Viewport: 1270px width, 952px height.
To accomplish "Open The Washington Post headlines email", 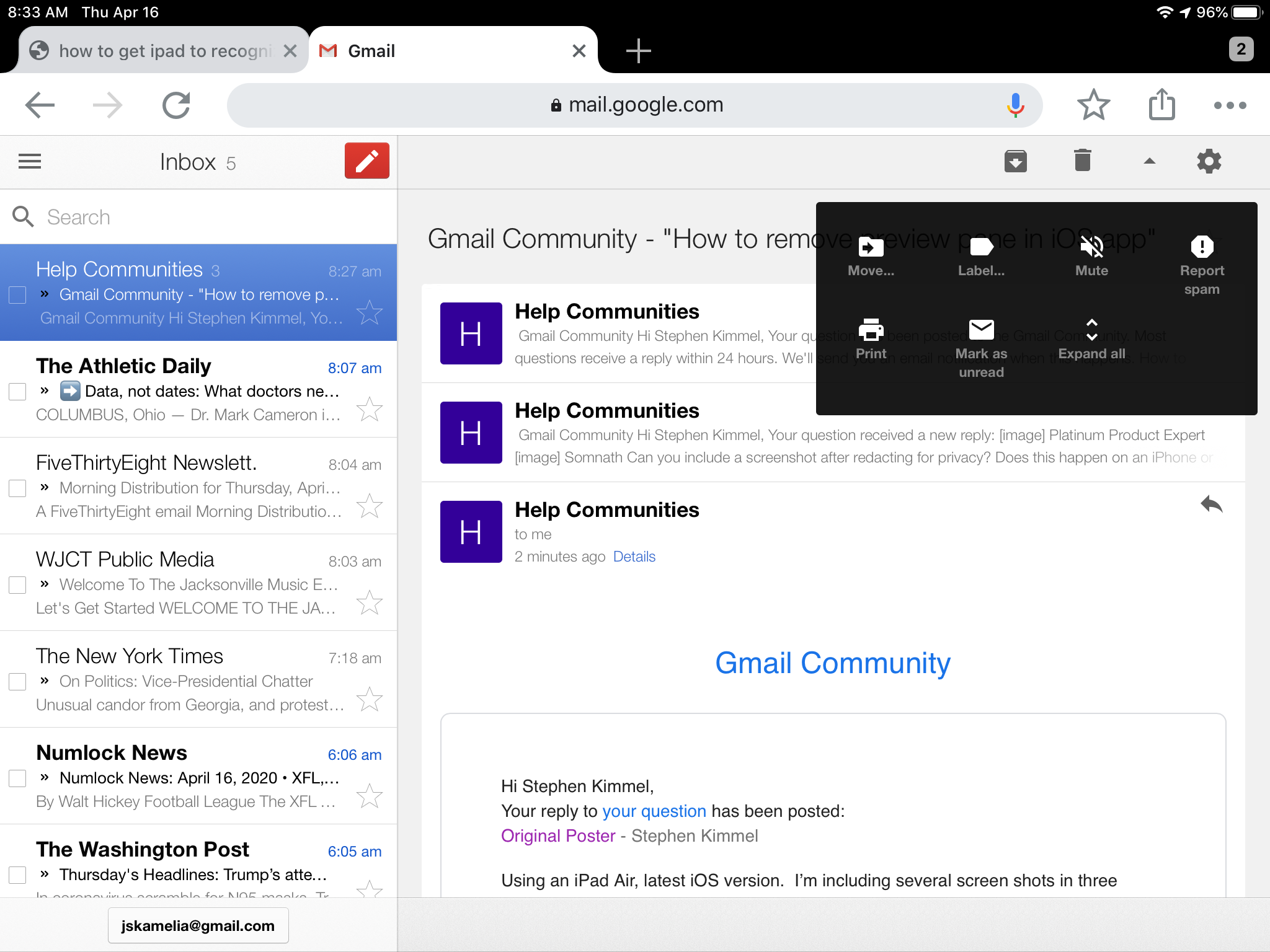I will click(198, 862).
